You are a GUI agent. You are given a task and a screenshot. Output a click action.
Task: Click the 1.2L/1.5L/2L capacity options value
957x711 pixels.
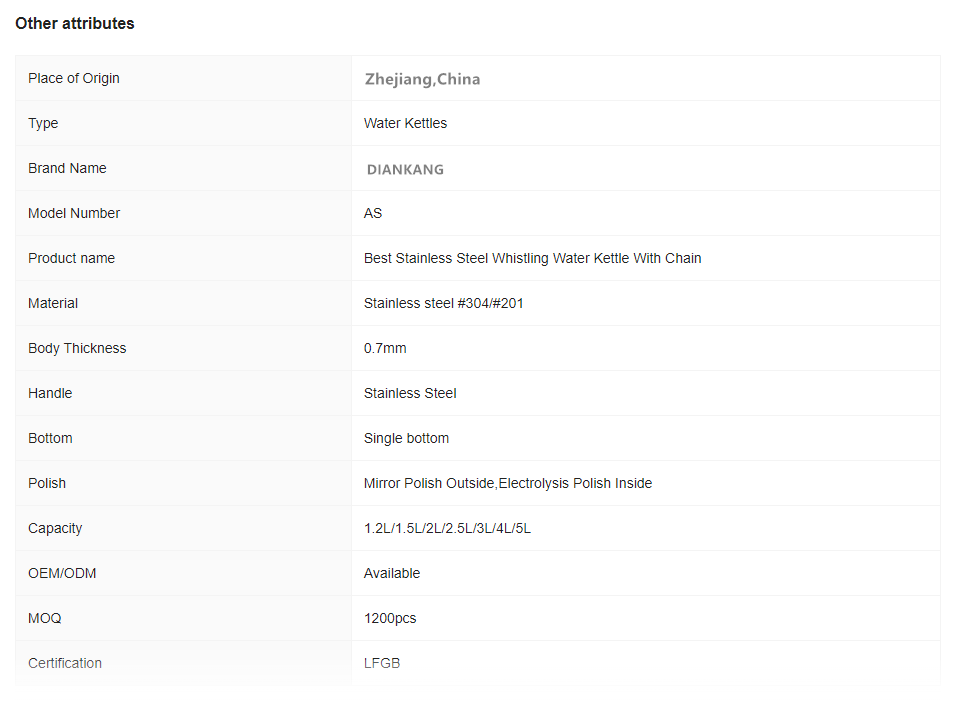point(447,528)
